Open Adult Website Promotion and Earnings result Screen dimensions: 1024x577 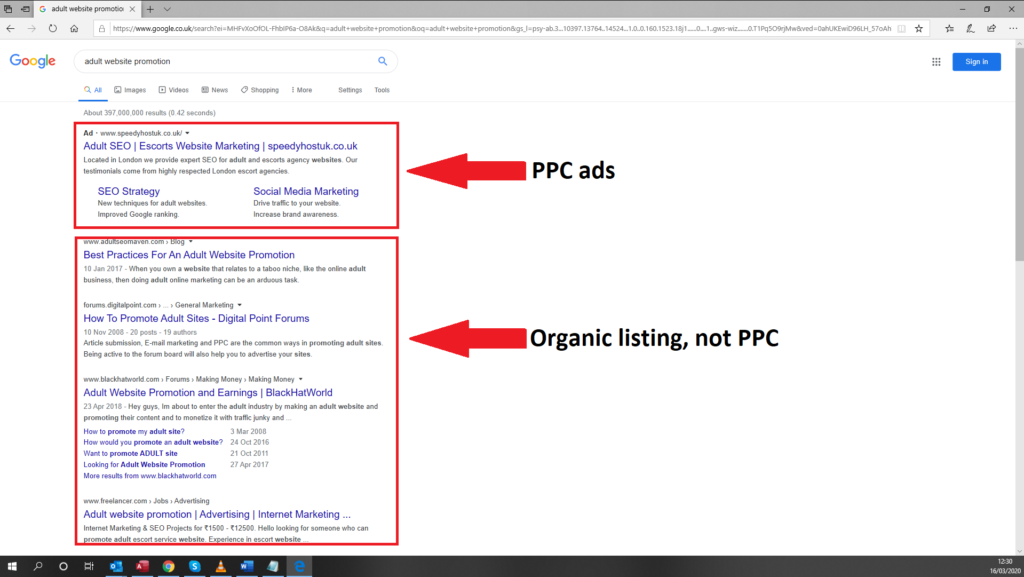point(208,393)
